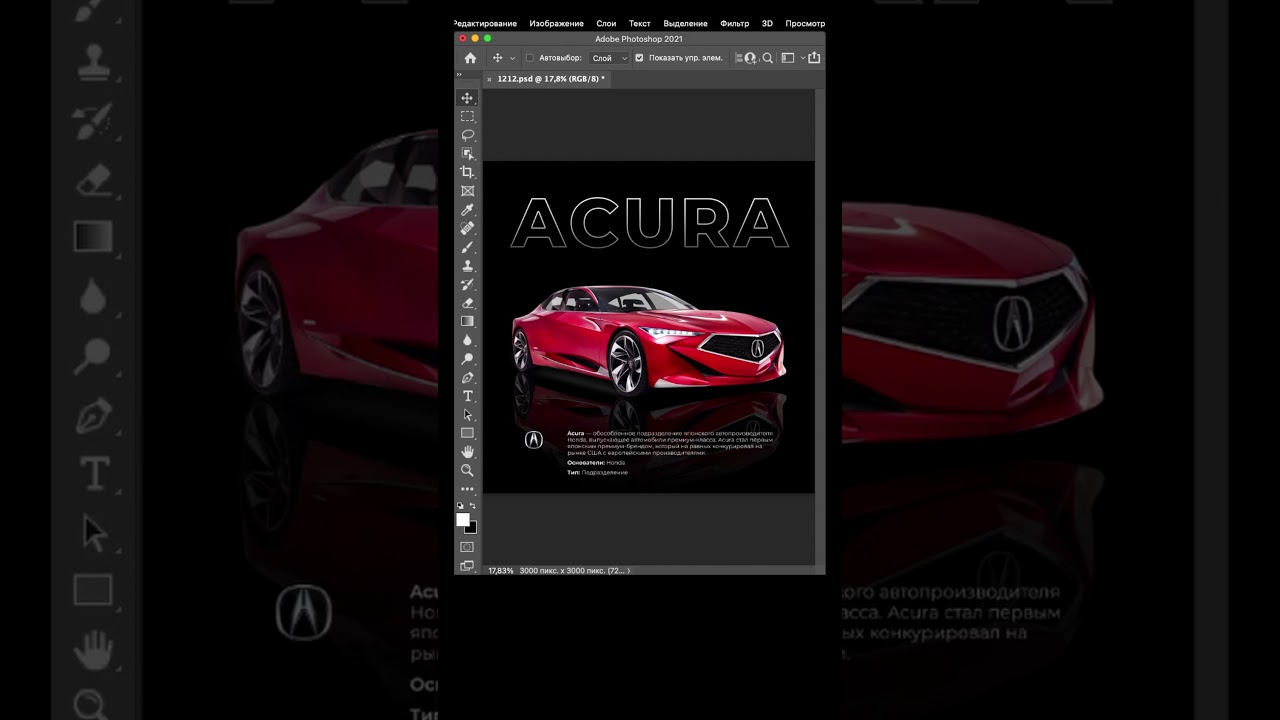The image size is (1280, 720).
Task: Select the Blur tool
Action: (467, 340)
